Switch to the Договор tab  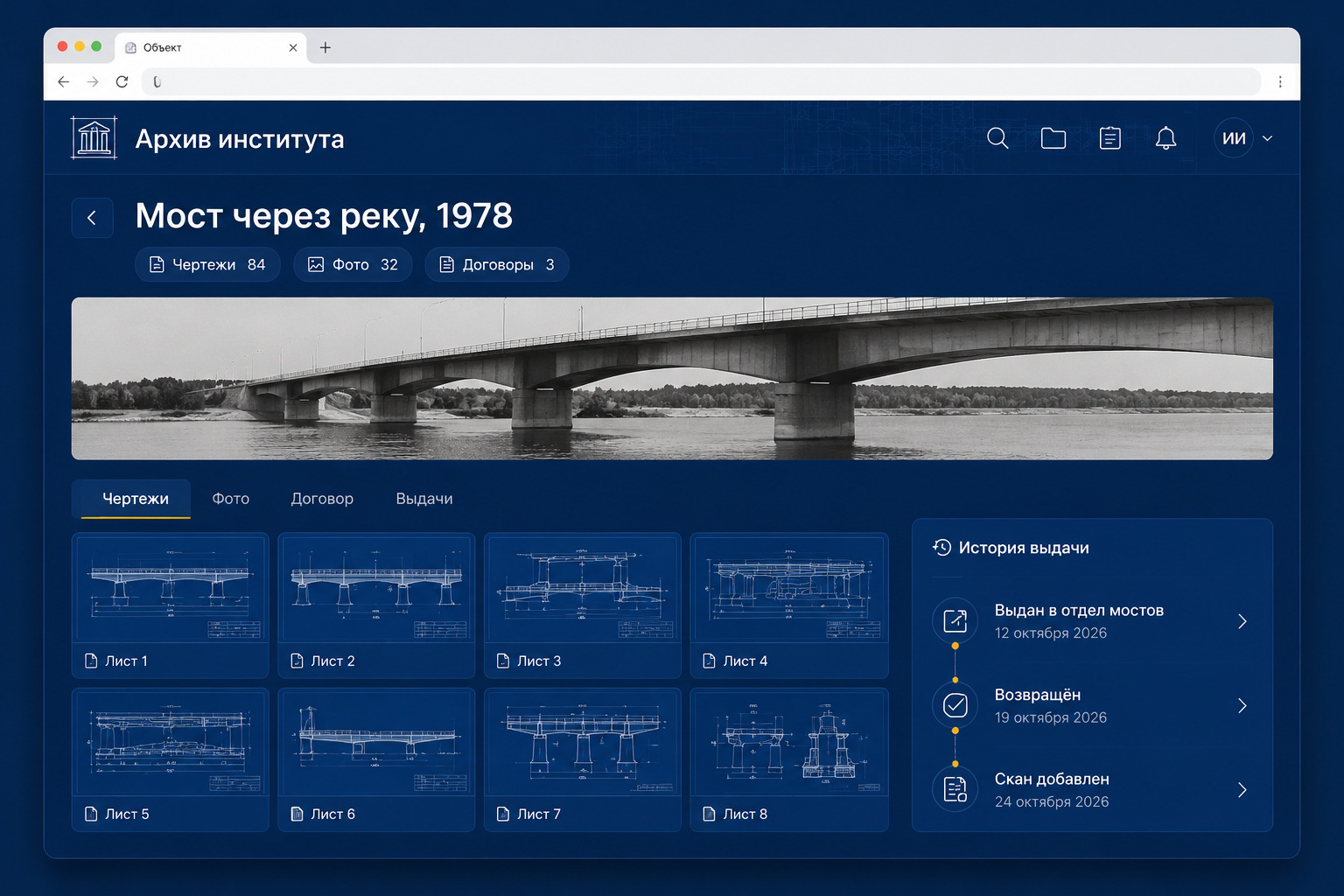pyautogui.click(x=322, y=499)
